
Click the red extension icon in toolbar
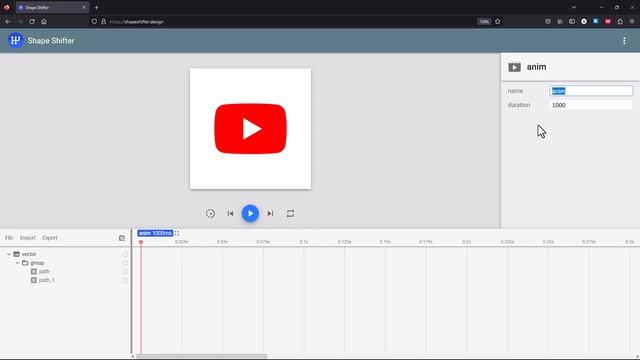coord(608,22)
